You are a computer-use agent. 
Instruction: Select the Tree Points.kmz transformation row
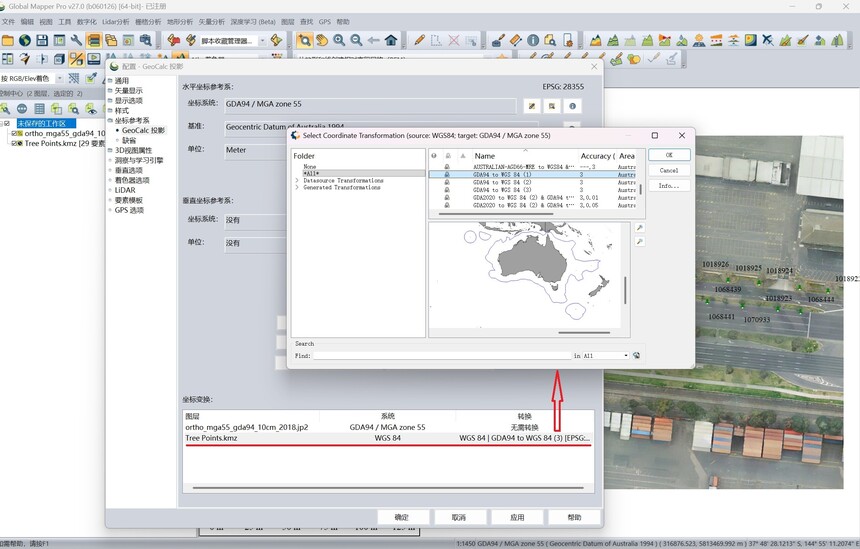(388, 438)
